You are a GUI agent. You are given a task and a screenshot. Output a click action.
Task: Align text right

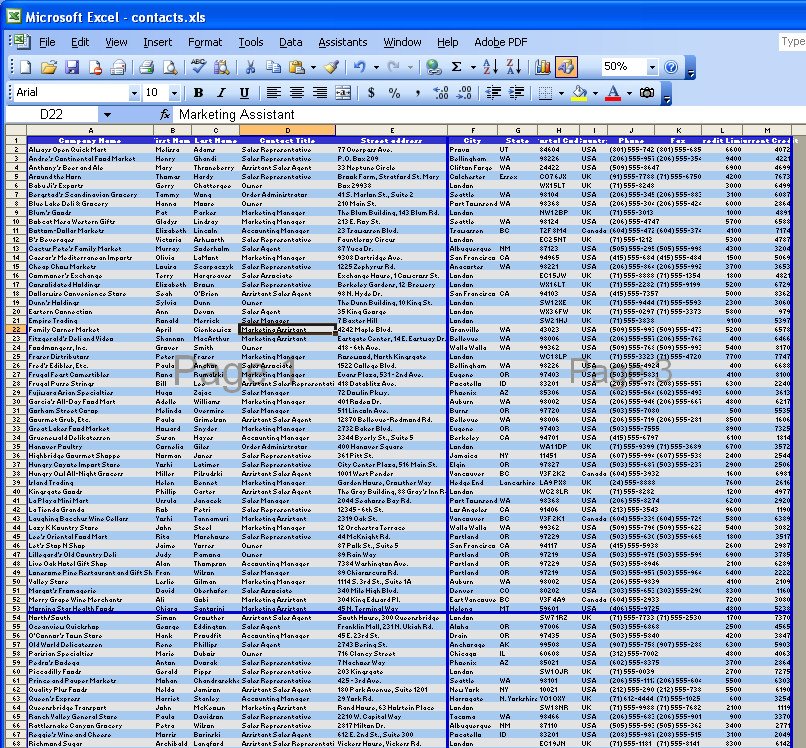[x=320, y=93]
